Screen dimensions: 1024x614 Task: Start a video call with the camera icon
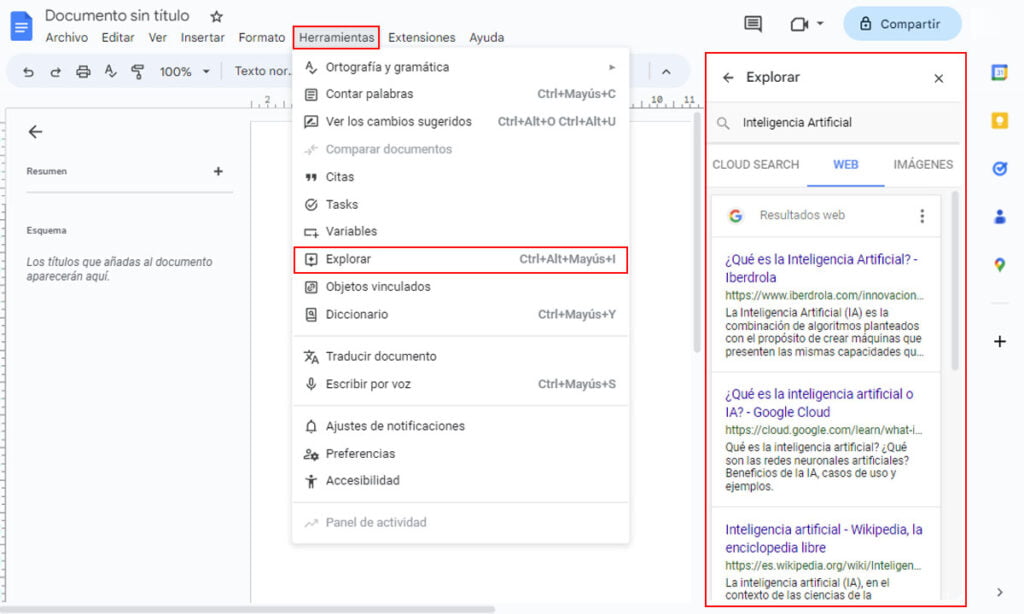coord(799,24)
